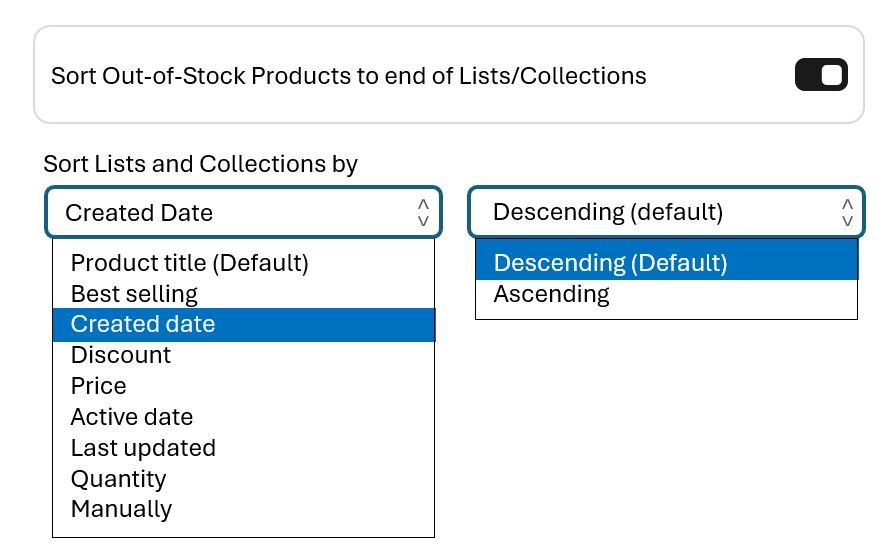
Task: Click the Sort Lists and Collections by label
Action: [200, 164]
